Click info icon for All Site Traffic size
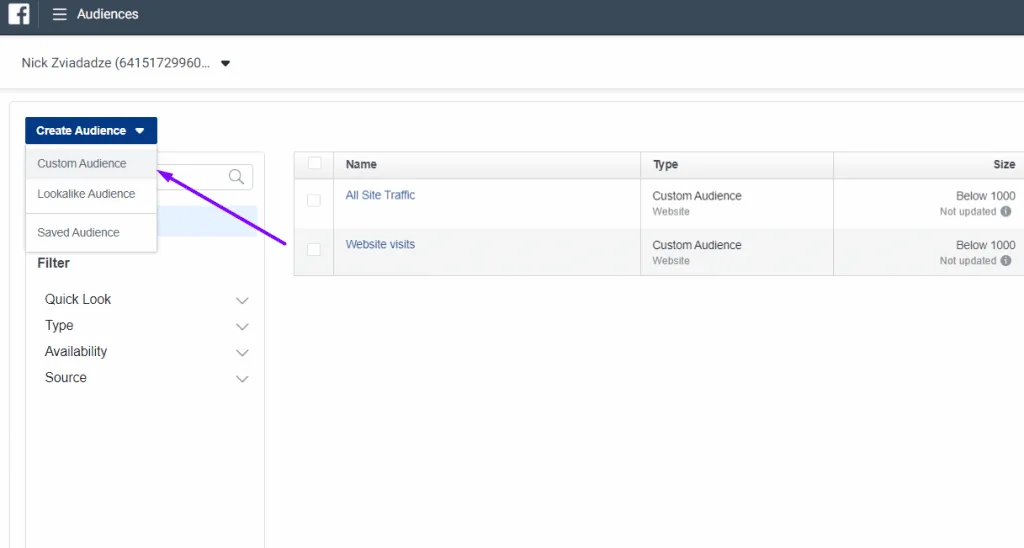 coord(1006,212)
